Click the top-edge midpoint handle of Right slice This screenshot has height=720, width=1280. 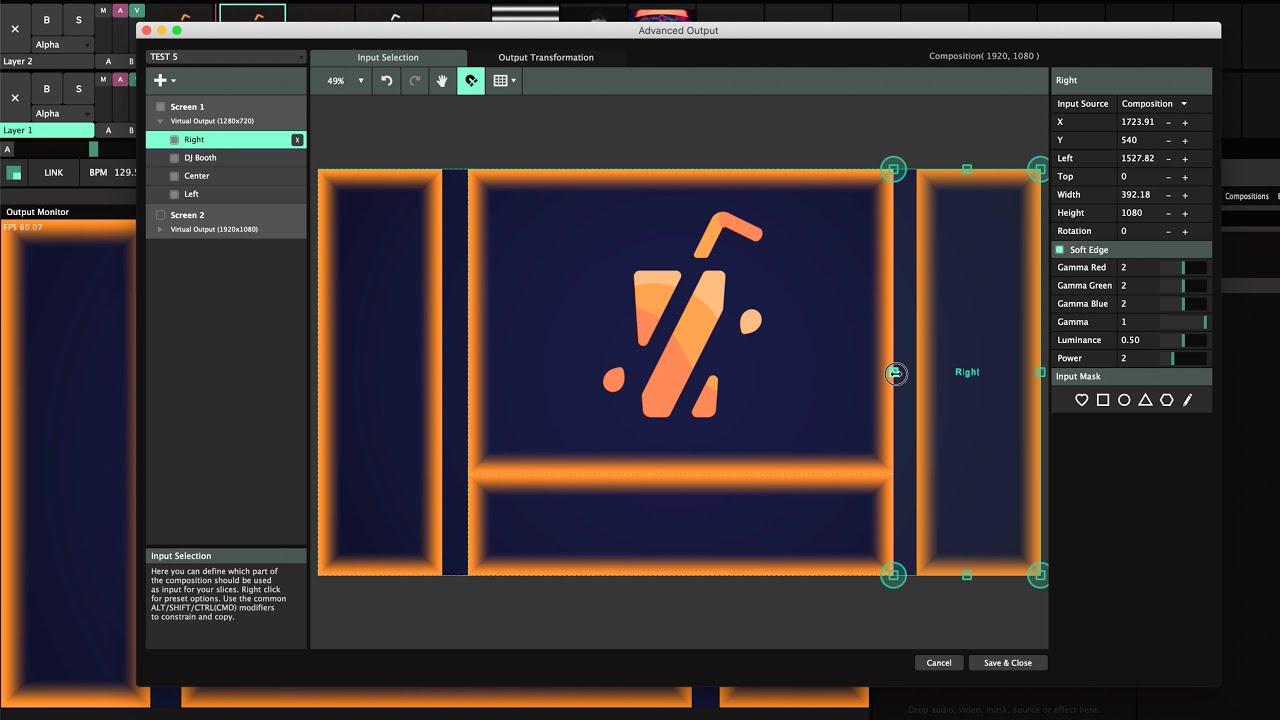click(x=966, y=169)
